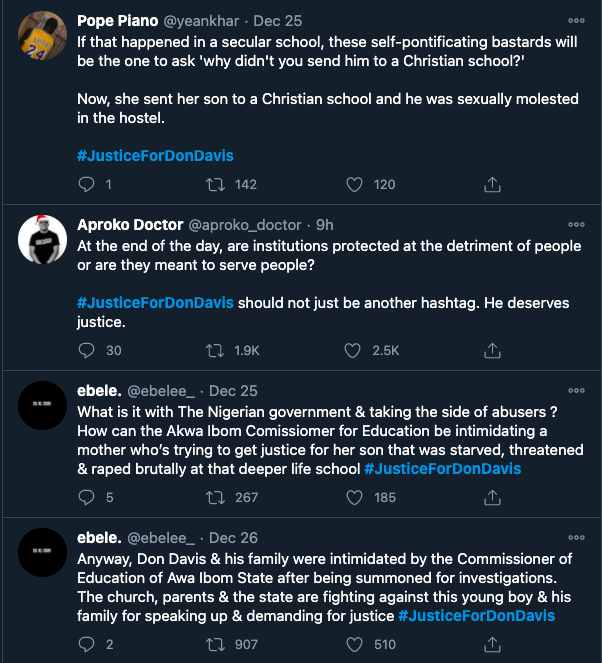
Task: Reply to Pope Piano's tweet
Action: click(x=87, y=184)
